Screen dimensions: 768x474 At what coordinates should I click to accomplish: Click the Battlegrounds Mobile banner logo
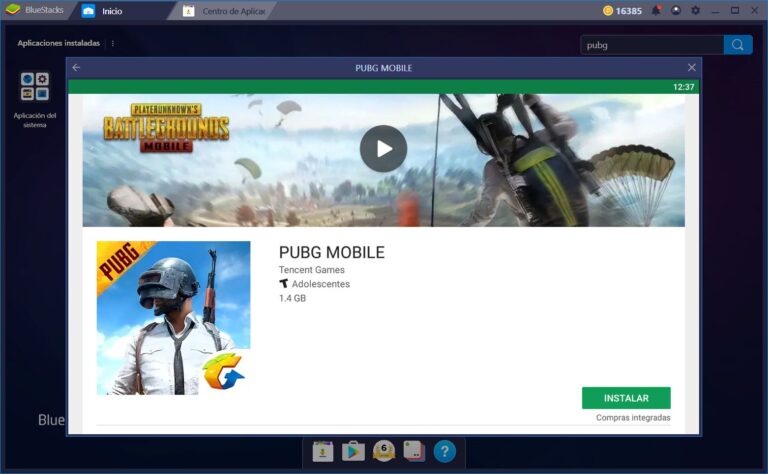point(166,128)
